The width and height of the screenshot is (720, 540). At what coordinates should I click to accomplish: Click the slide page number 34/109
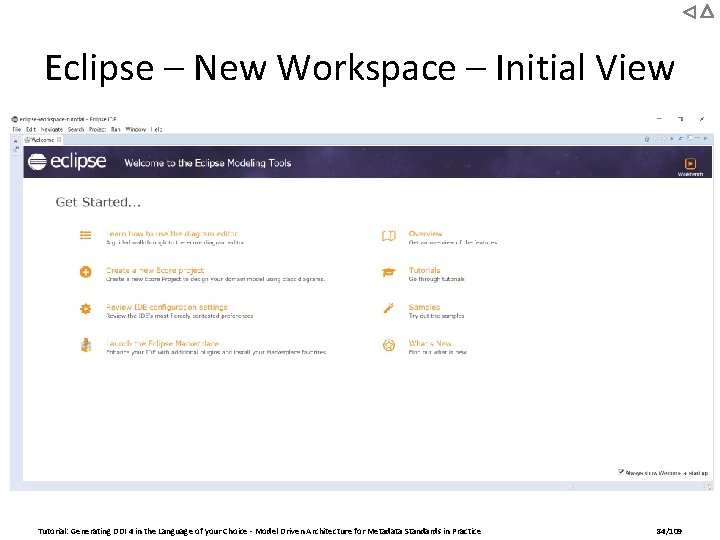[669, 531]
